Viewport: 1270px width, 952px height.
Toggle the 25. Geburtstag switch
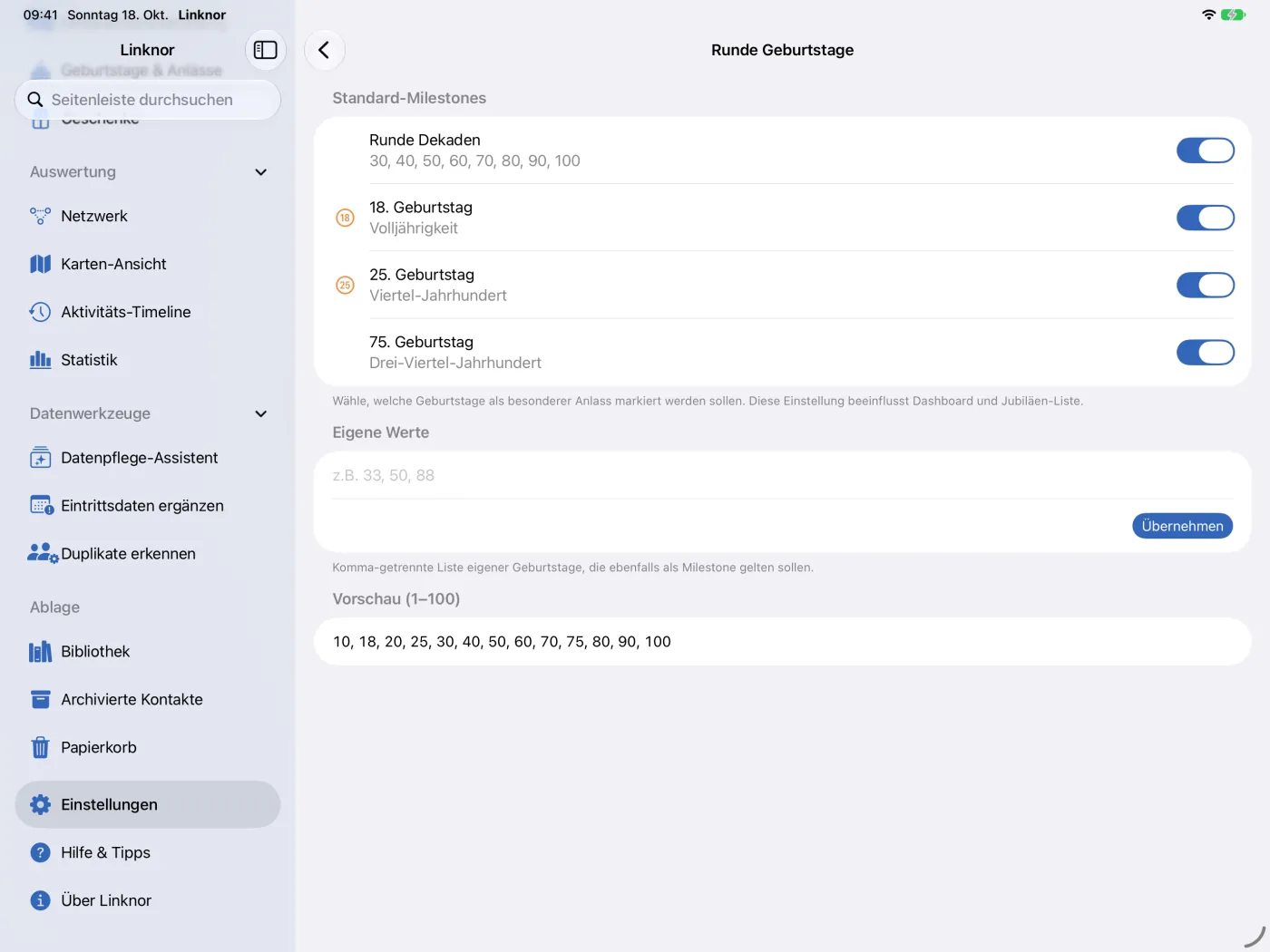tap(1206, 285)
